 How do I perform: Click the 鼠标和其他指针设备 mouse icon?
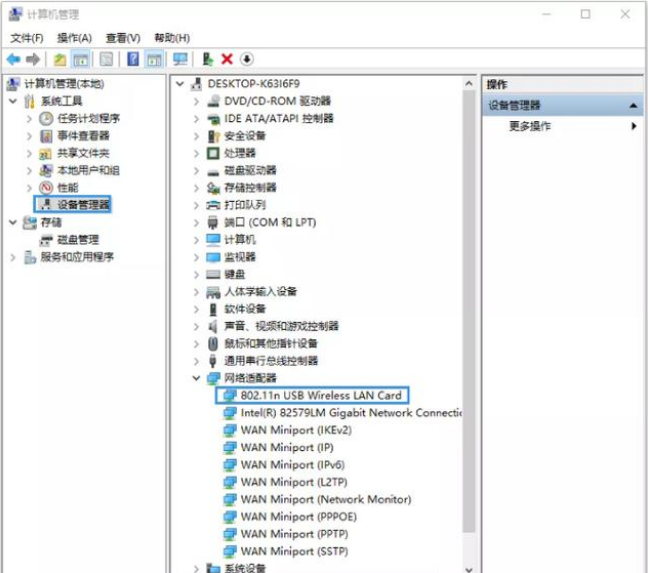[213, 344]
